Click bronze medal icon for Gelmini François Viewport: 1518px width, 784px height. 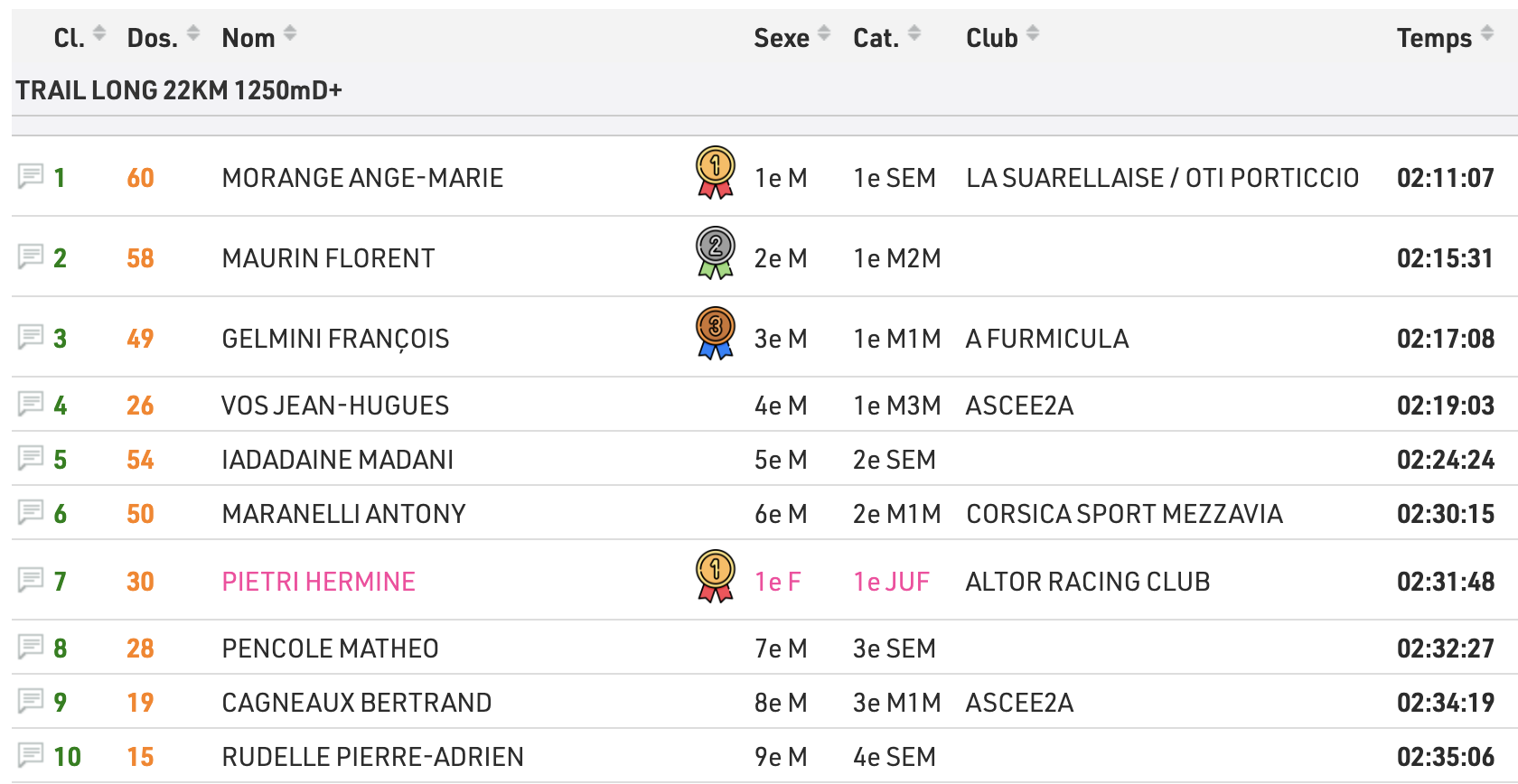(x=715, y=332)
